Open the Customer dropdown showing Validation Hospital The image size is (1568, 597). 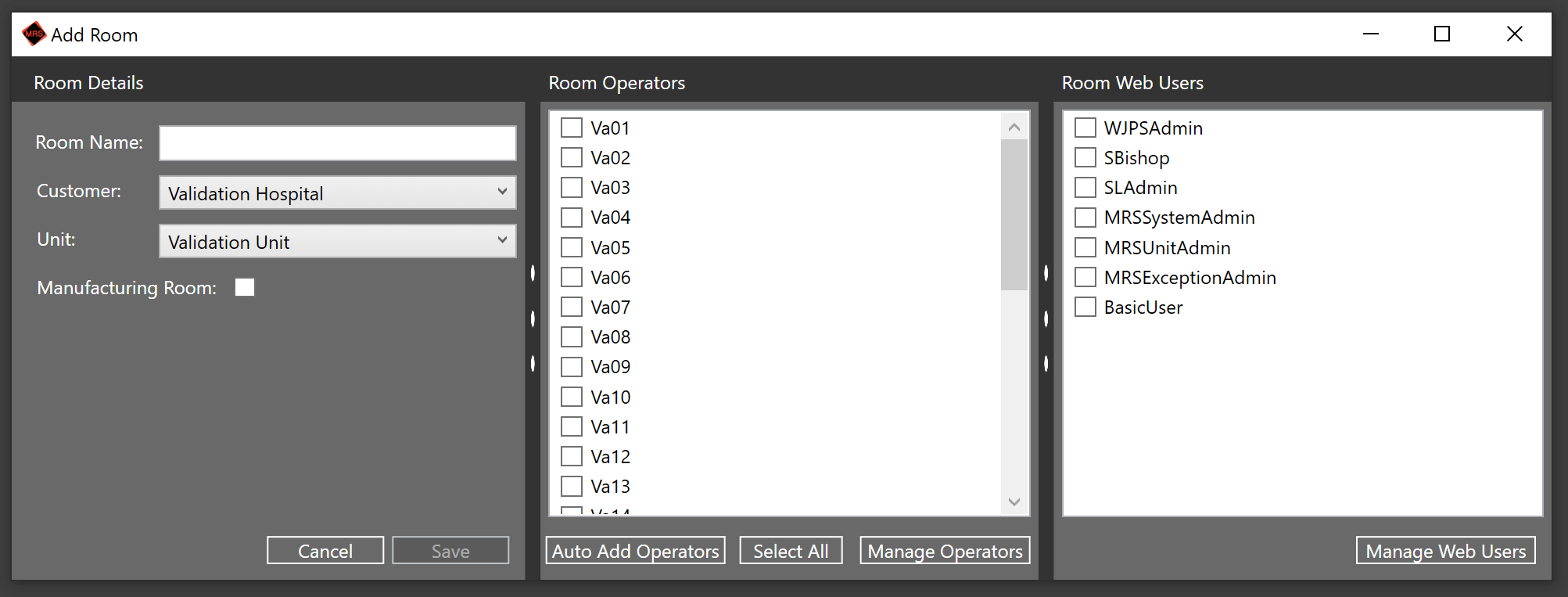[338, 192]
